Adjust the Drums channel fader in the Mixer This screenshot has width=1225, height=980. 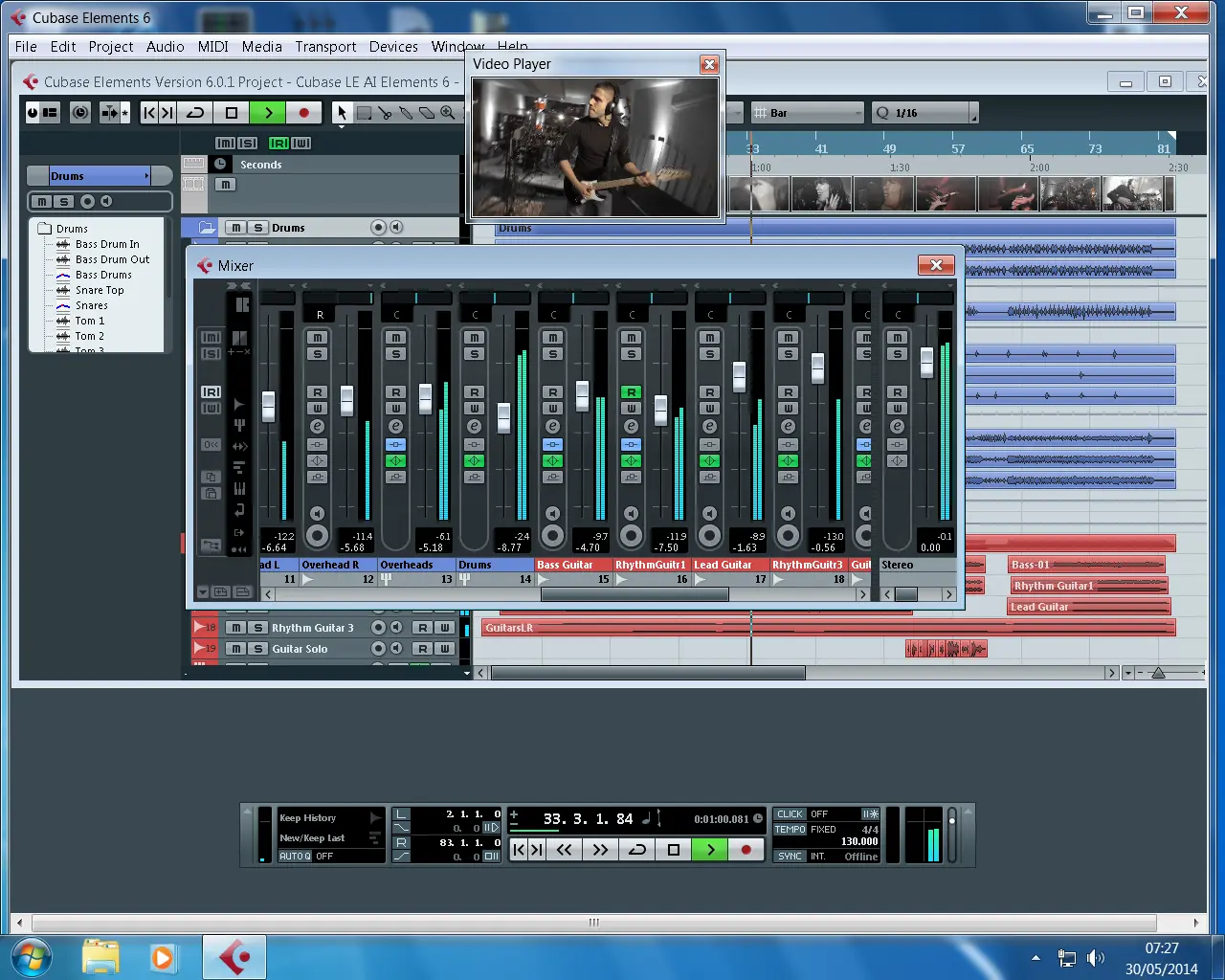(x=503, y=417)
